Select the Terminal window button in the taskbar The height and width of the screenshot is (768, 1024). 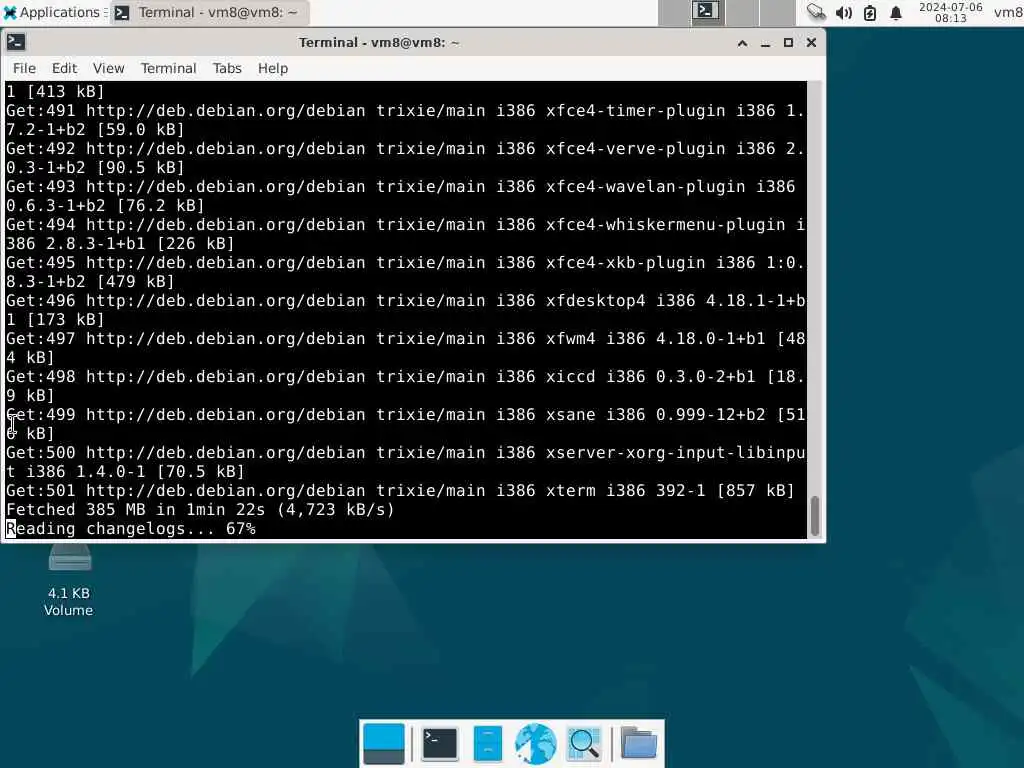(x=210, y=12)
